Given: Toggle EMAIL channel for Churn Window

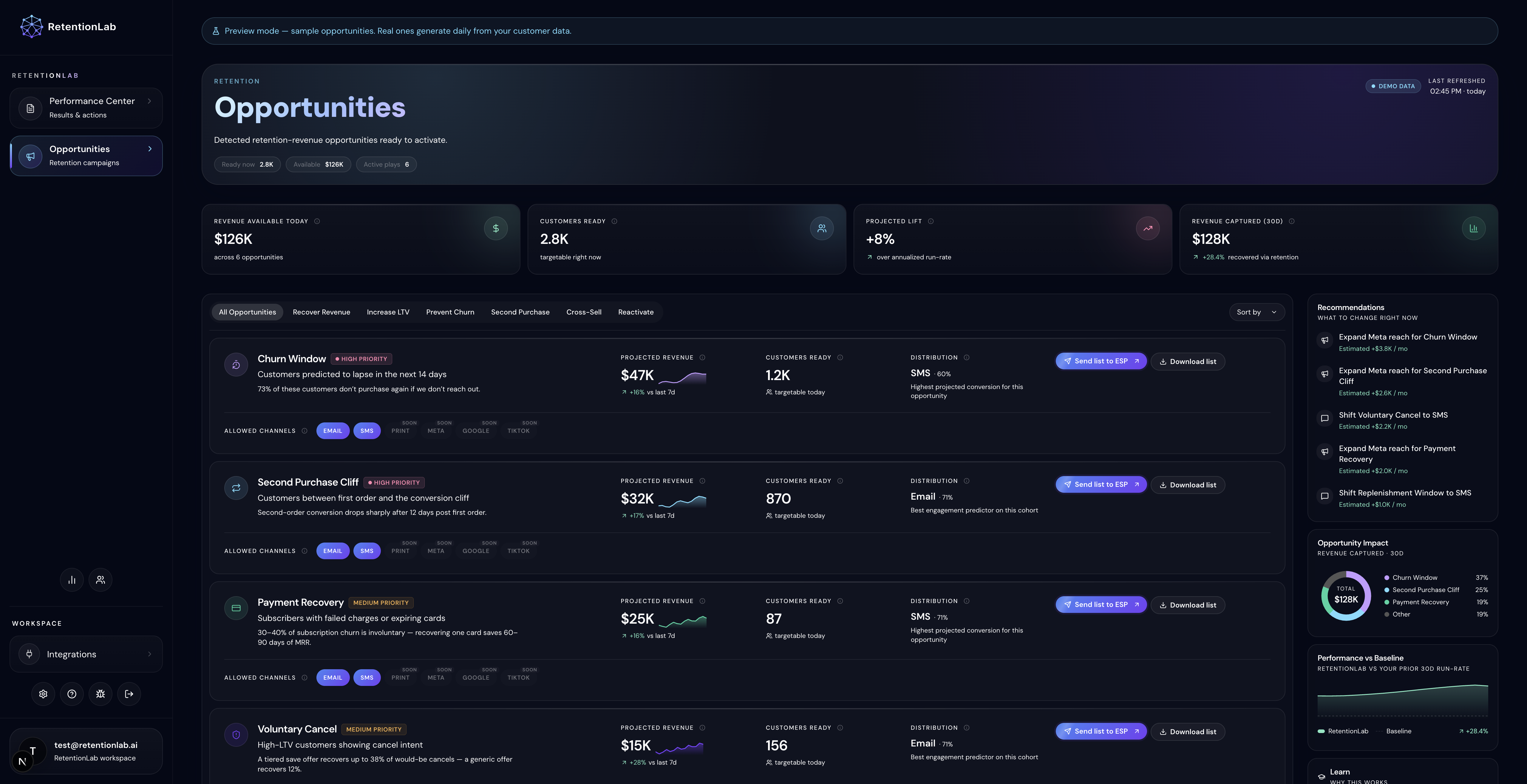Looking at the screenshot, I should pyautogui.click(x=333, y=431).
